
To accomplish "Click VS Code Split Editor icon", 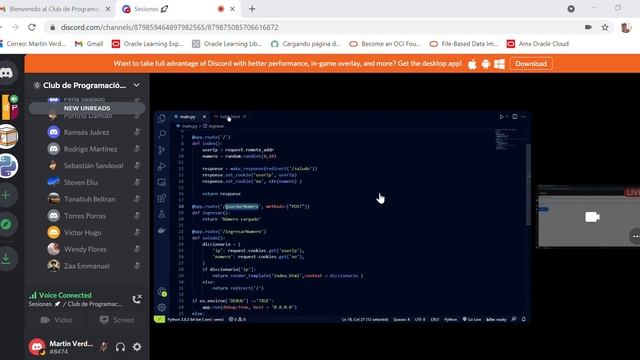I will click(515, 117).
